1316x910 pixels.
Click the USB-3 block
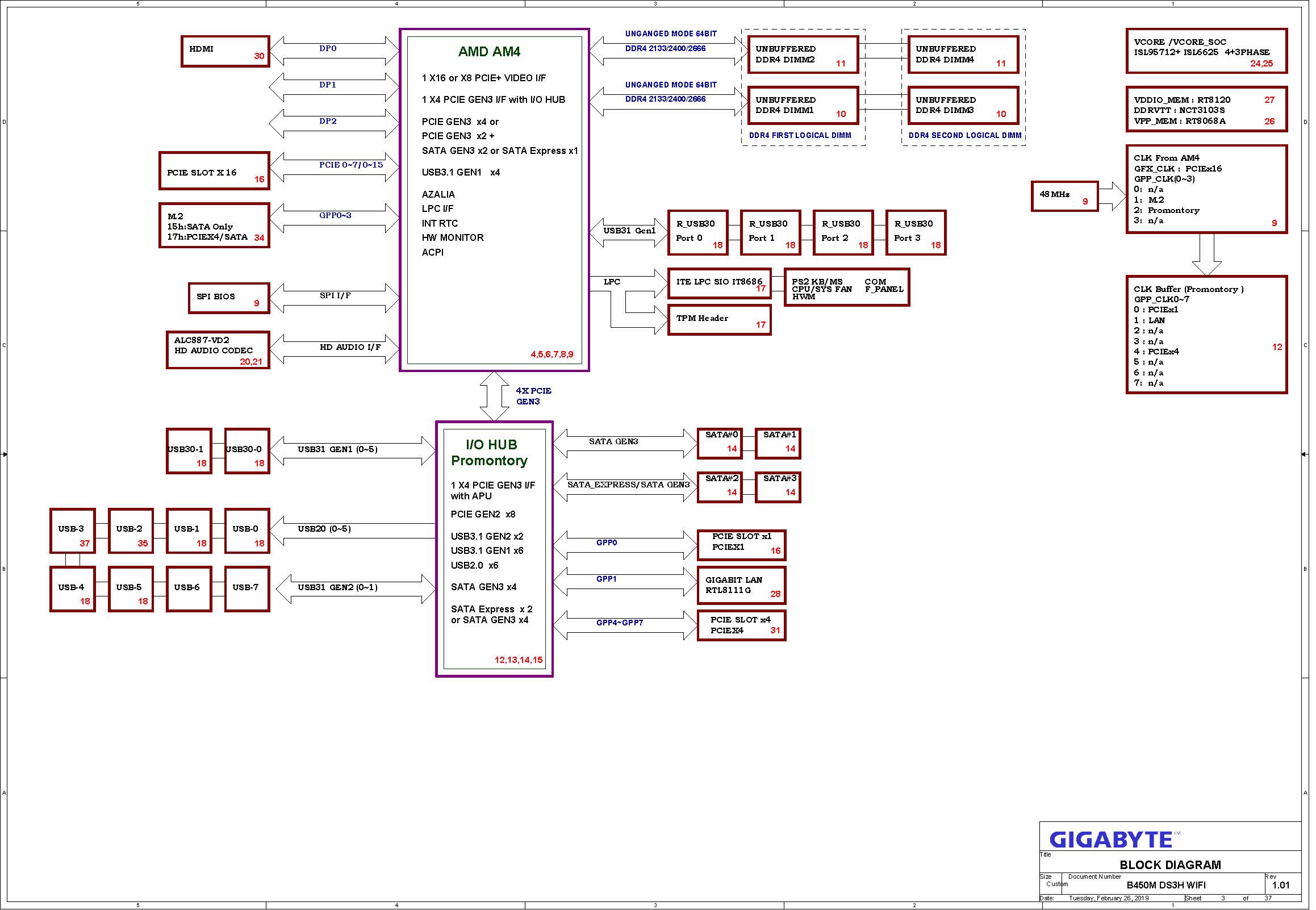click(x=73, y=532)
